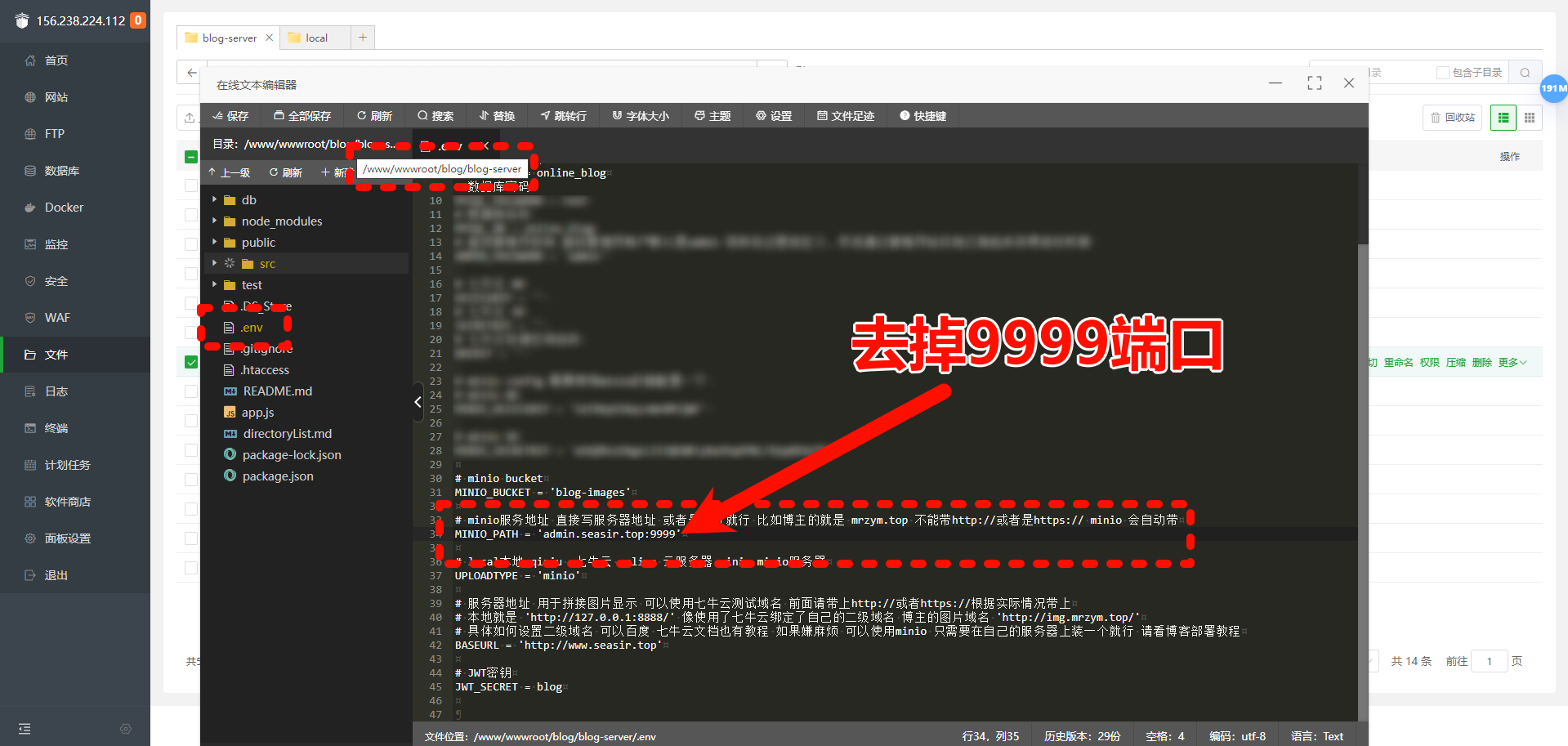Open 终端 in the left sidebar

[56, 428]
